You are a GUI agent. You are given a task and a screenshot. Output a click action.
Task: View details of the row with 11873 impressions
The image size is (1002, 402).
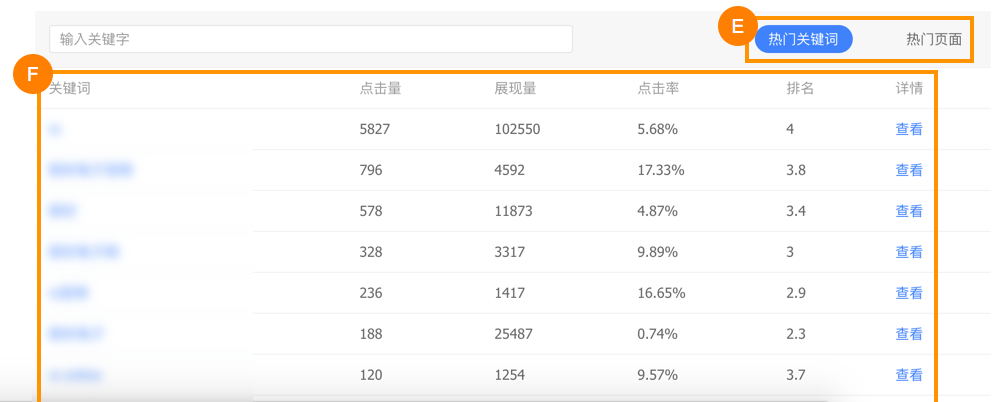click(x=908, y=211)
